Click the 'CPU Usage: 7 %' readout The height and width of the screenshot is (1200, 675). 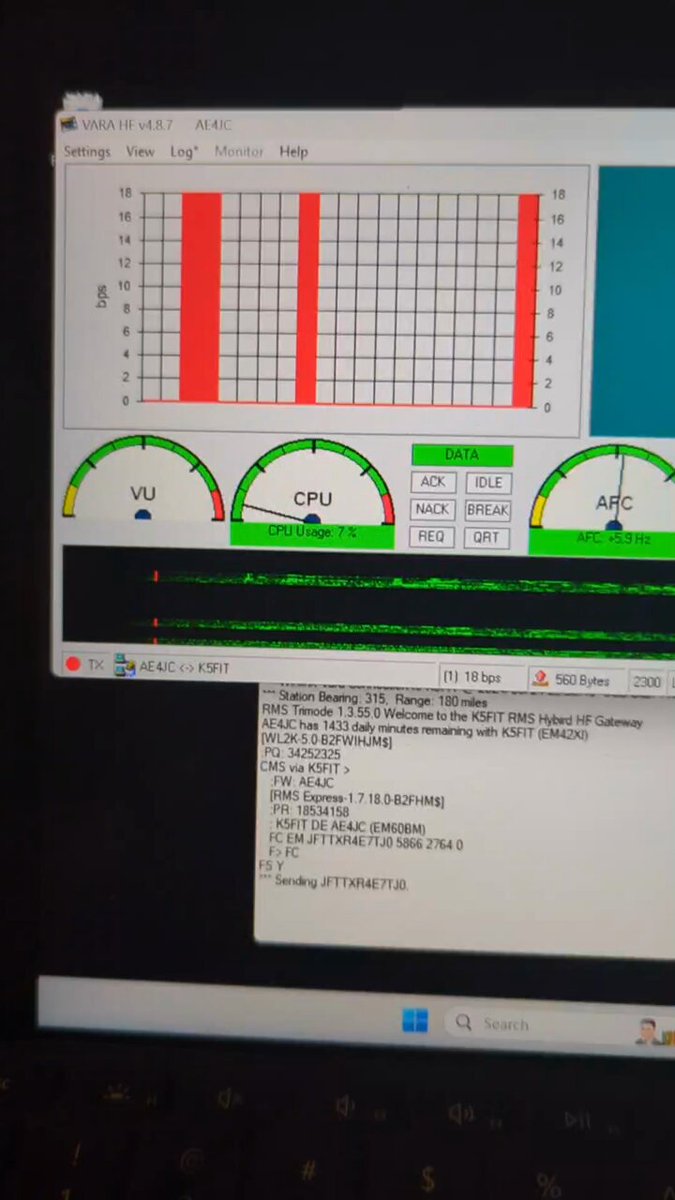[312, 533]
